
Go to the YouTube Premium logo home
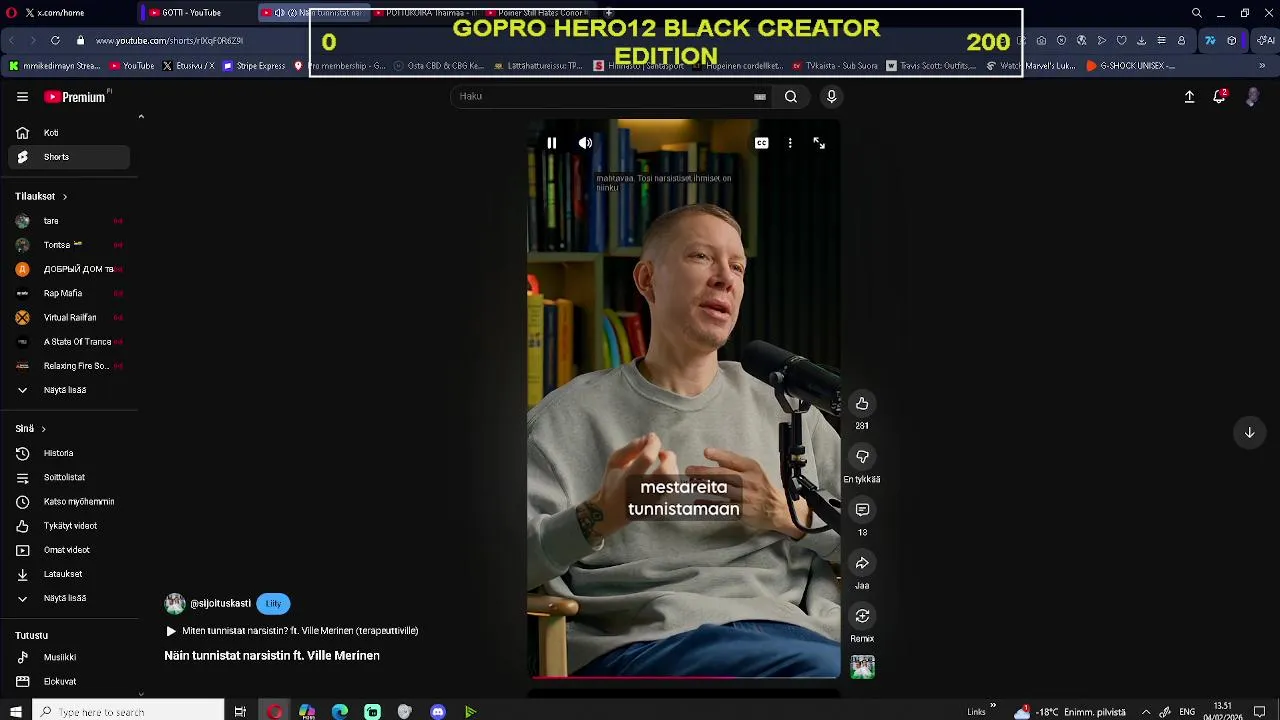coord(75,97)
